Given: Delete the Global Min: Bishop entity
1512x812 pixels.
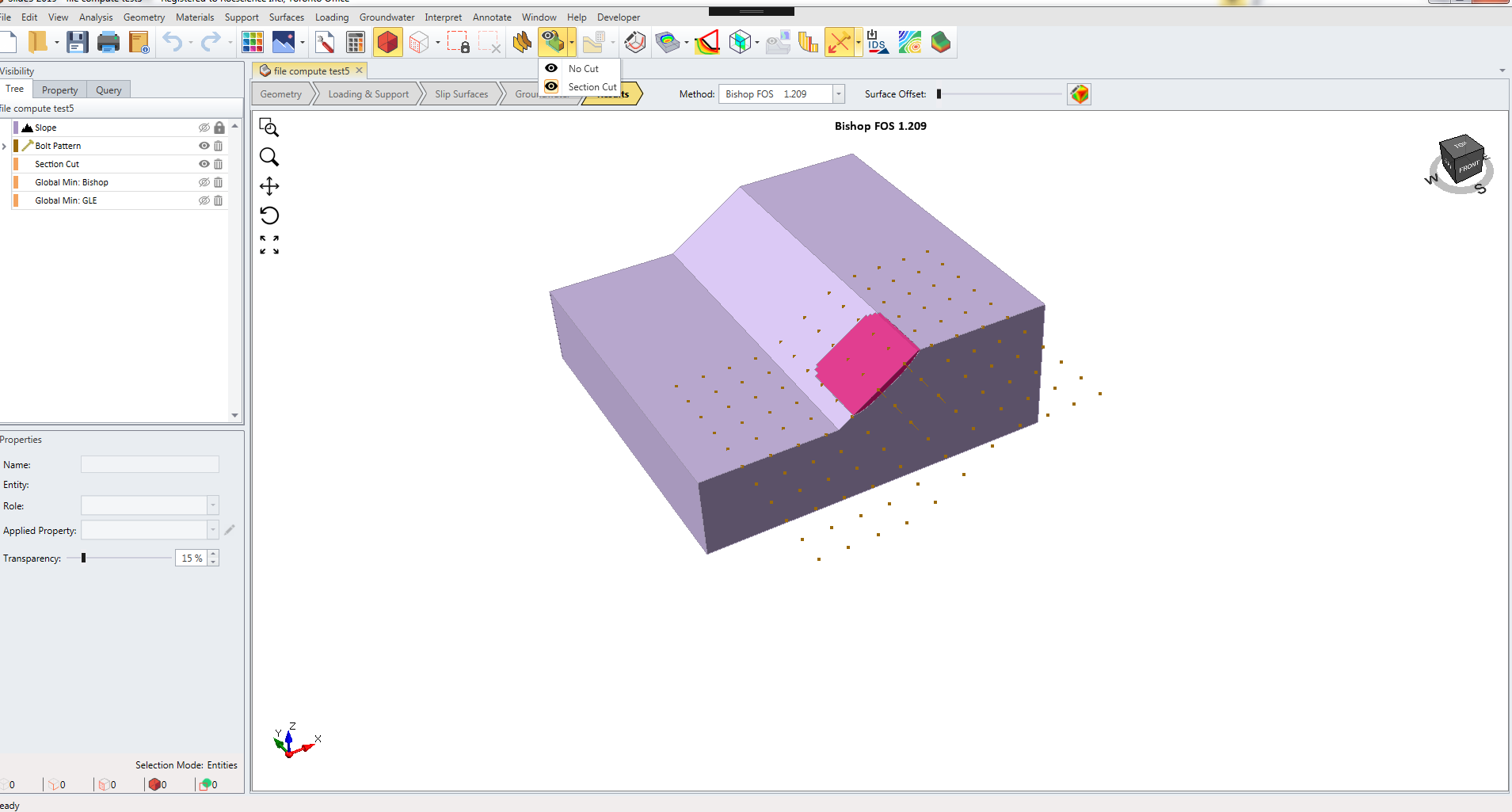Looking at the screenshot, I should (x=219, y=182).
